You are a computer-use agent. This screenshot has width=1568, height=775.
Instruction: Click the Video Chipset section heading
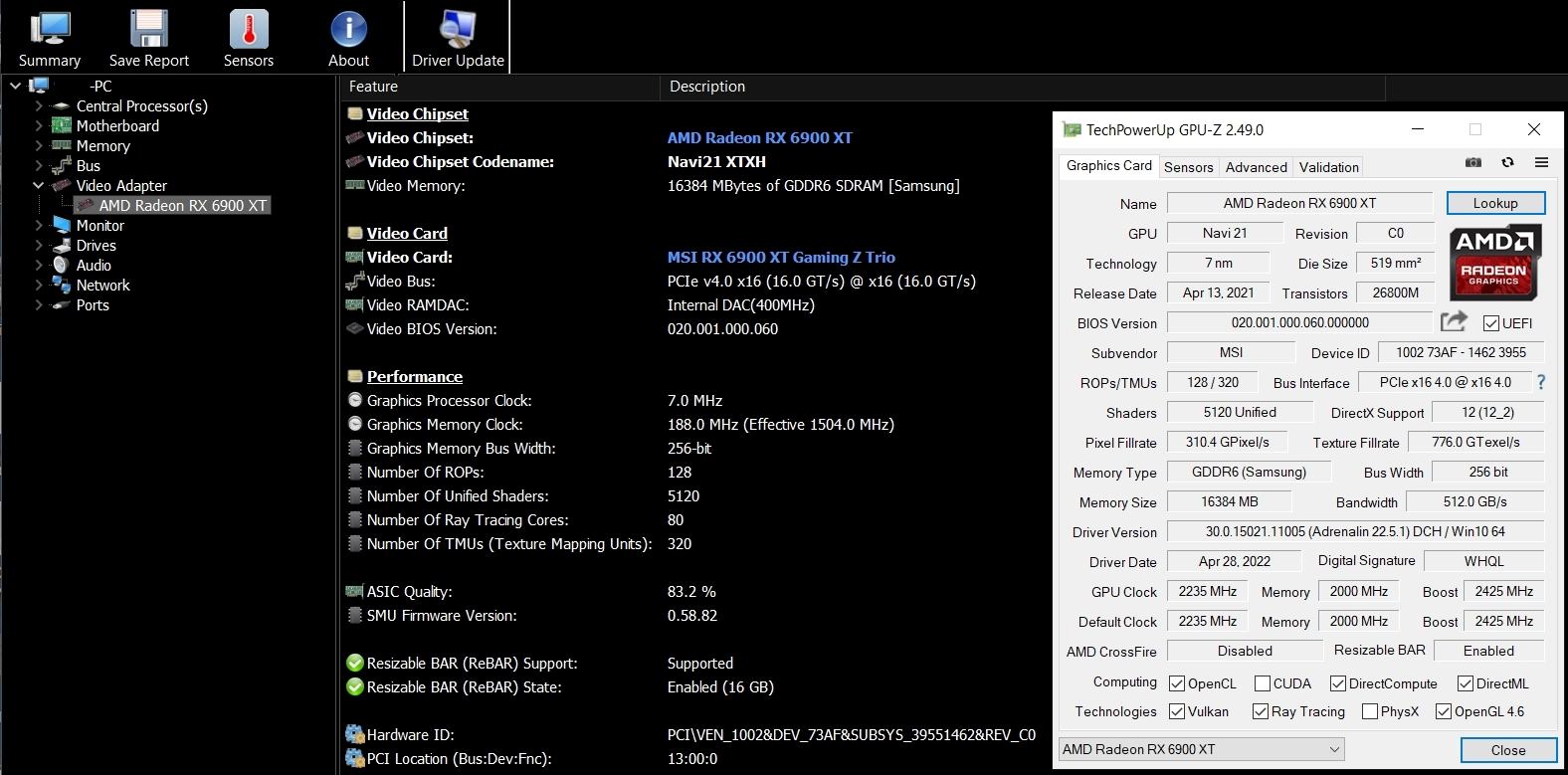(x=417, y=114)
